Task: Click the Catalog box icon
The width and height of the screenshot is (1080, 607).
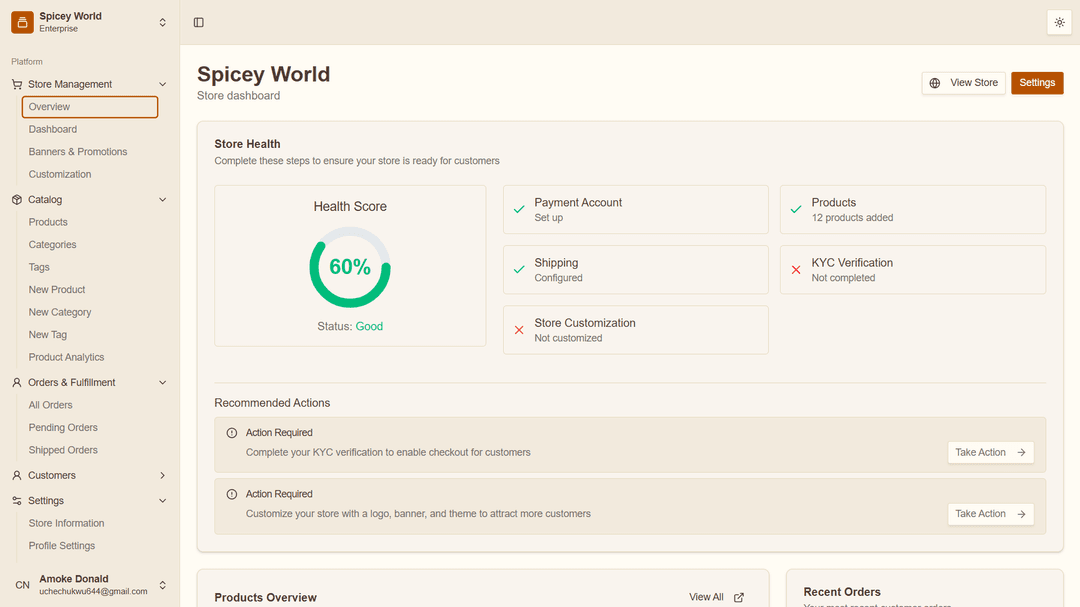Action: coord(17,200)
